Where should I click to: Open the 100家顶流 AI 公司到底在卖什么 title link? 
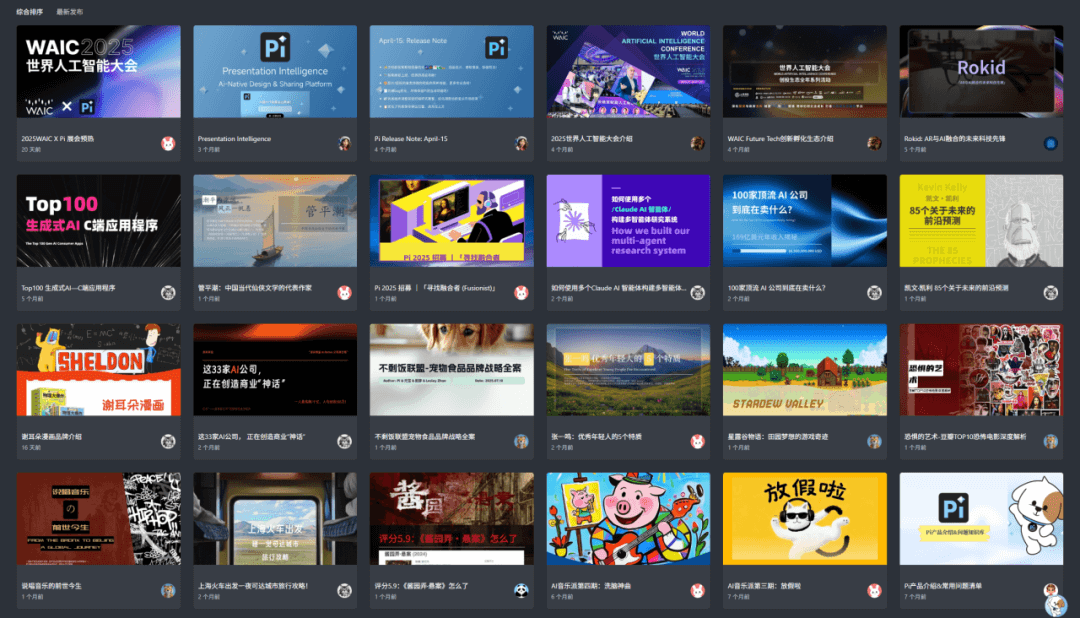click(x=776, y=288)
